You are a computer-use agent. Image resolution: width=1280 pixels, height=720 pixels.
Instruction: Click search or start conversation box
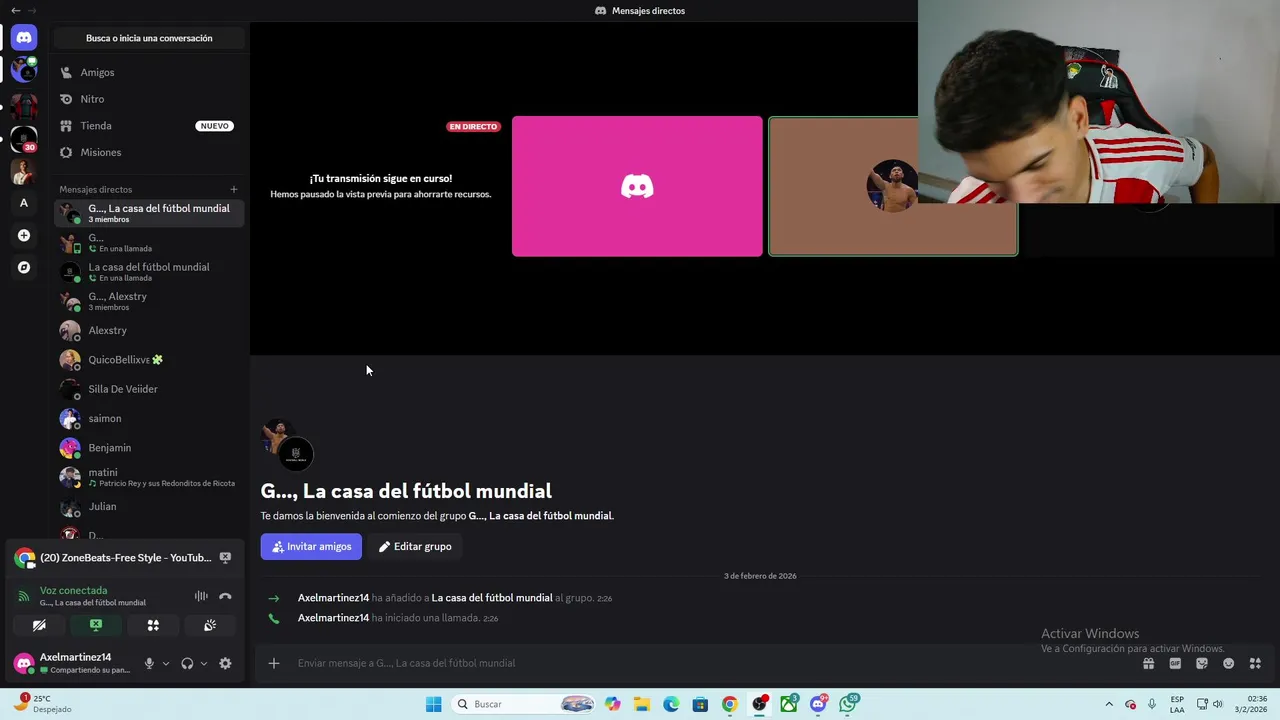click(149, 38)
